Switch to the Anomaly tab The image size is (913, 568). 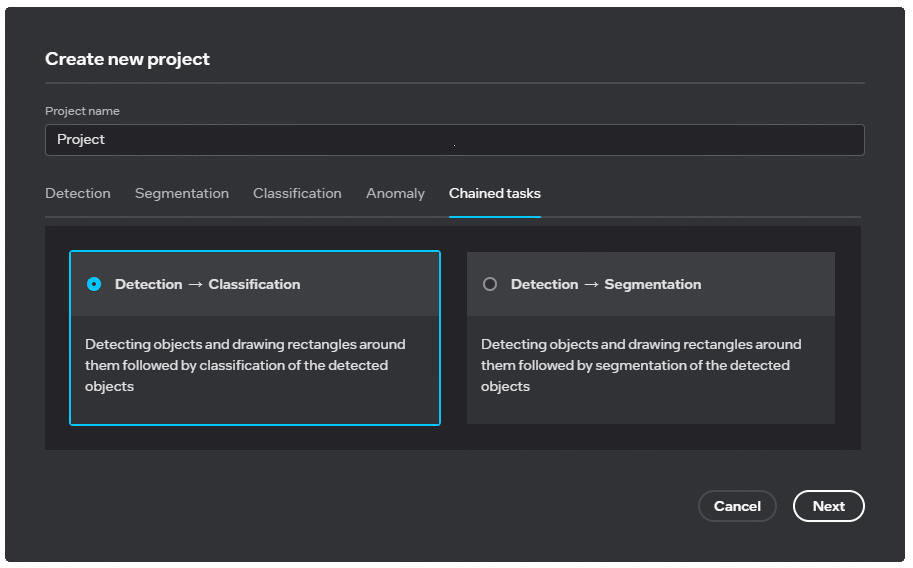395,193
